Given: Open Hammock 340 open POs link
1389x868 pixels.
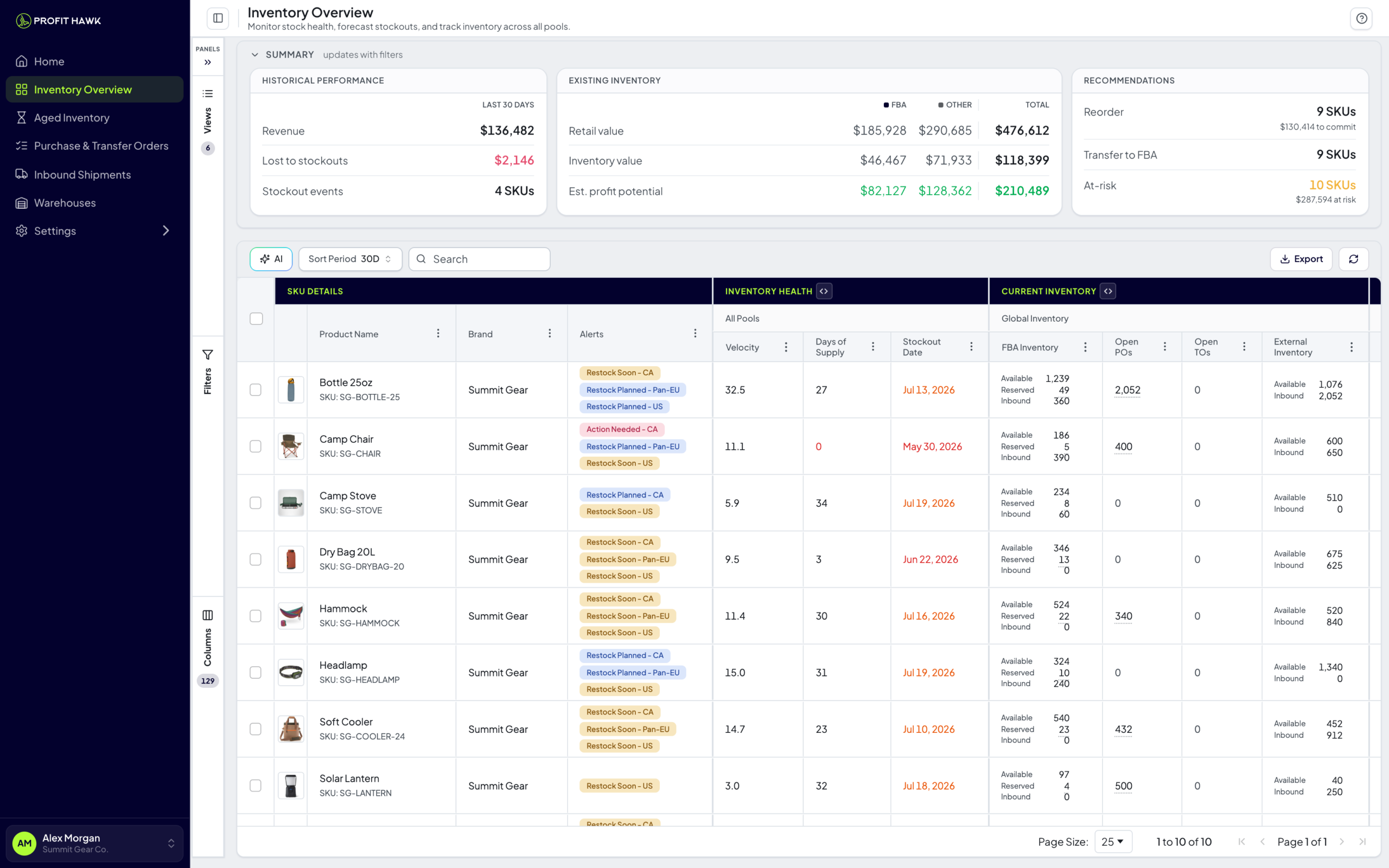Looking at the screenshot, I should pyautogui.click(x=1123, y=616).
